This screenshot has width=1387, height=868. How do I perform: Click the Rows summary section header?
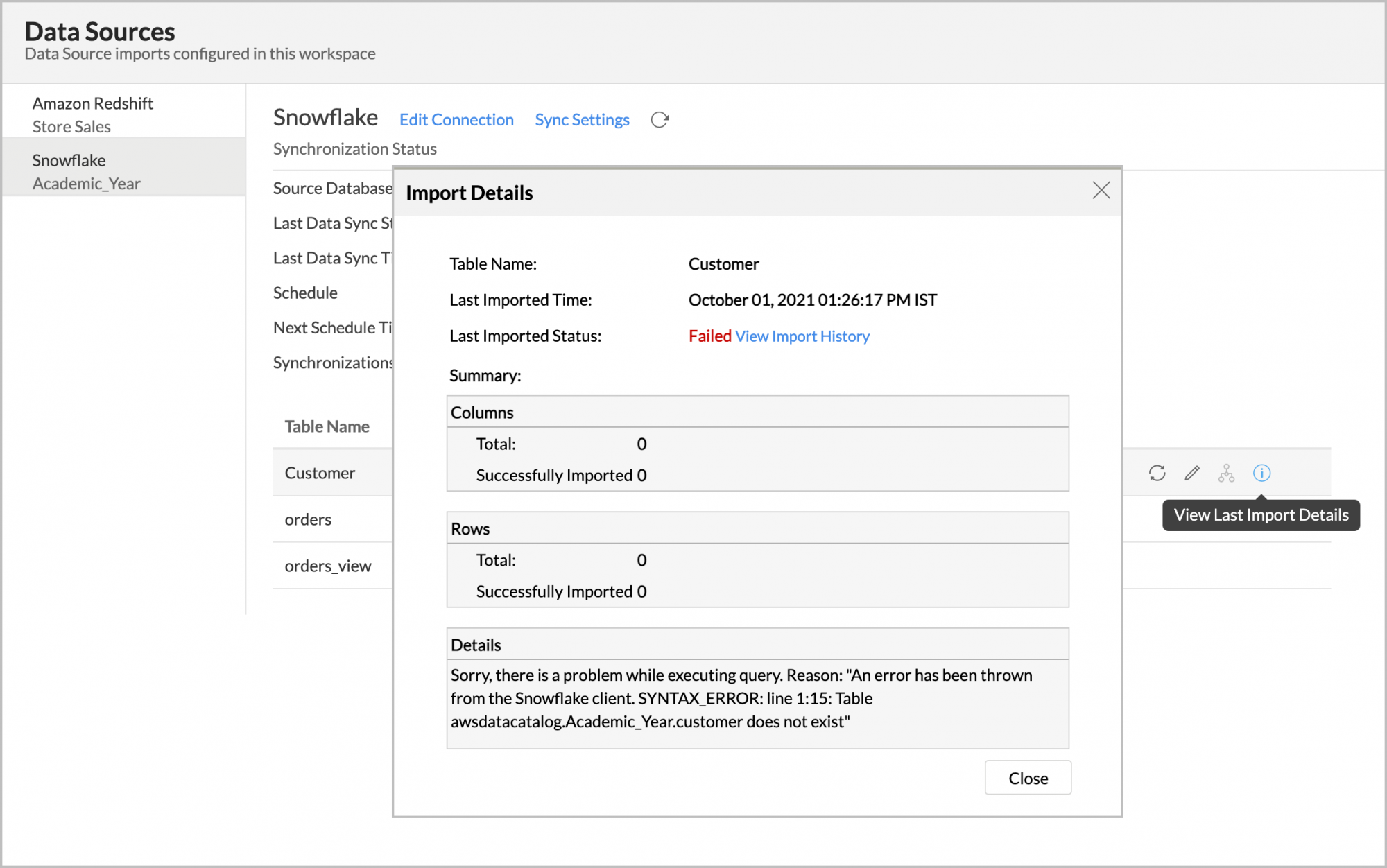click(757, 528)
